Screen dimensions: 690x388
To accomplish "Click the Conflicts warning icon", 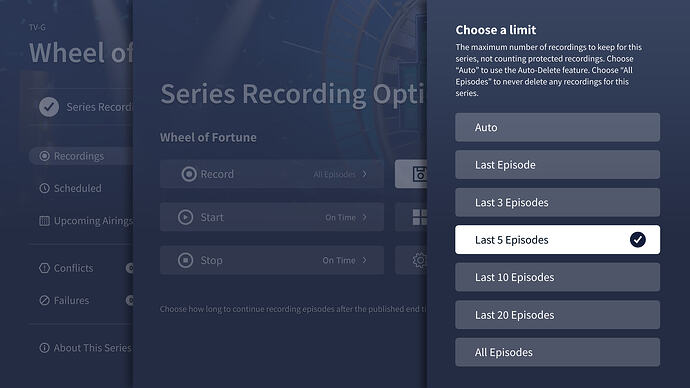I will pos(44,268).
